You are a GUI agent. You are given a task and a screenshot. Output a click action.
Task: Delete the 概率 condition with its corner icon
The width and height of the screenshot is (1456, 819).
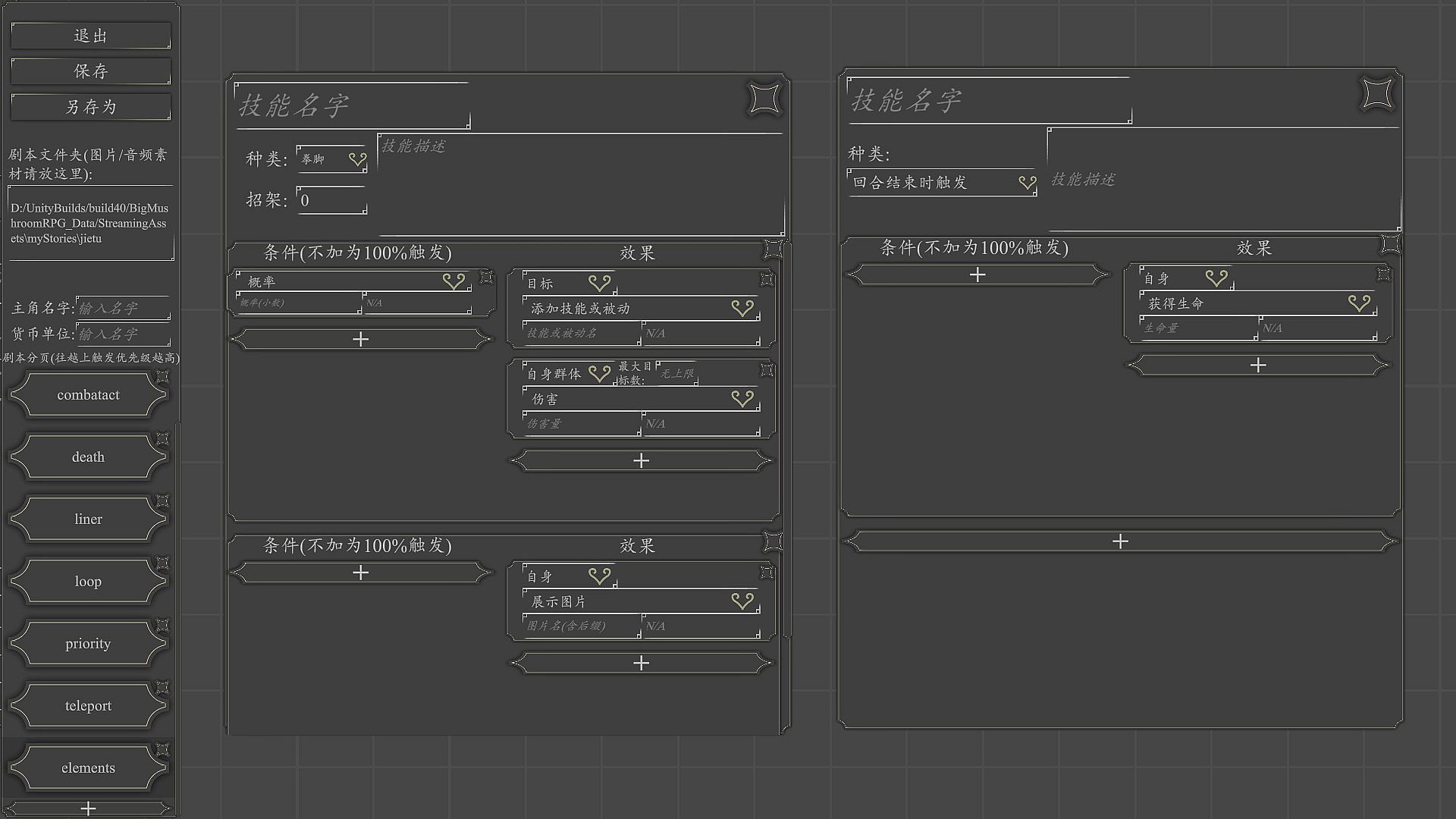tap(487, 278)
